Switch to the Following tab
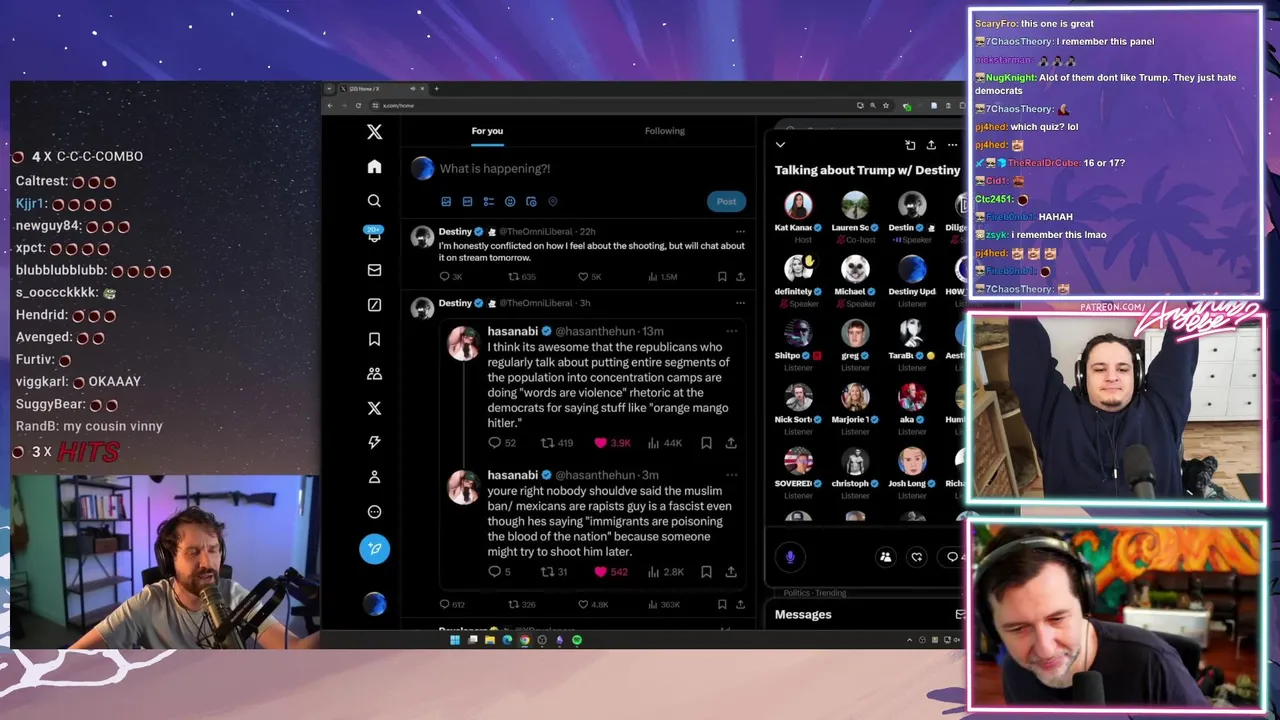 point(665,131)
